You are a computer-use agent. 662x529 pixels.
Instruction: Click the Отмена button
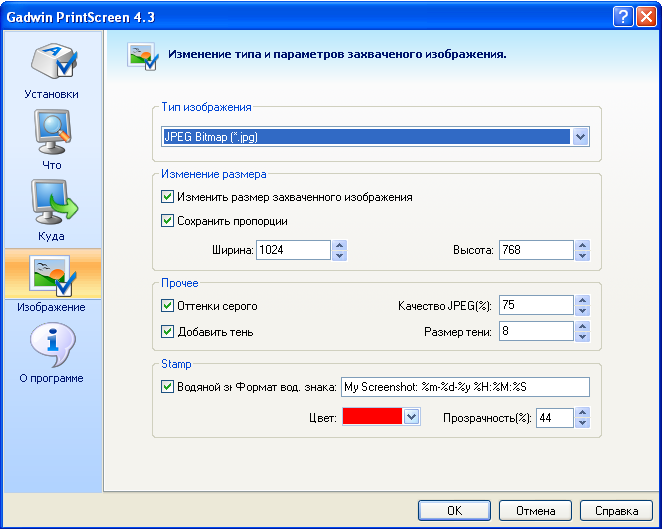[x=535, y=511]
